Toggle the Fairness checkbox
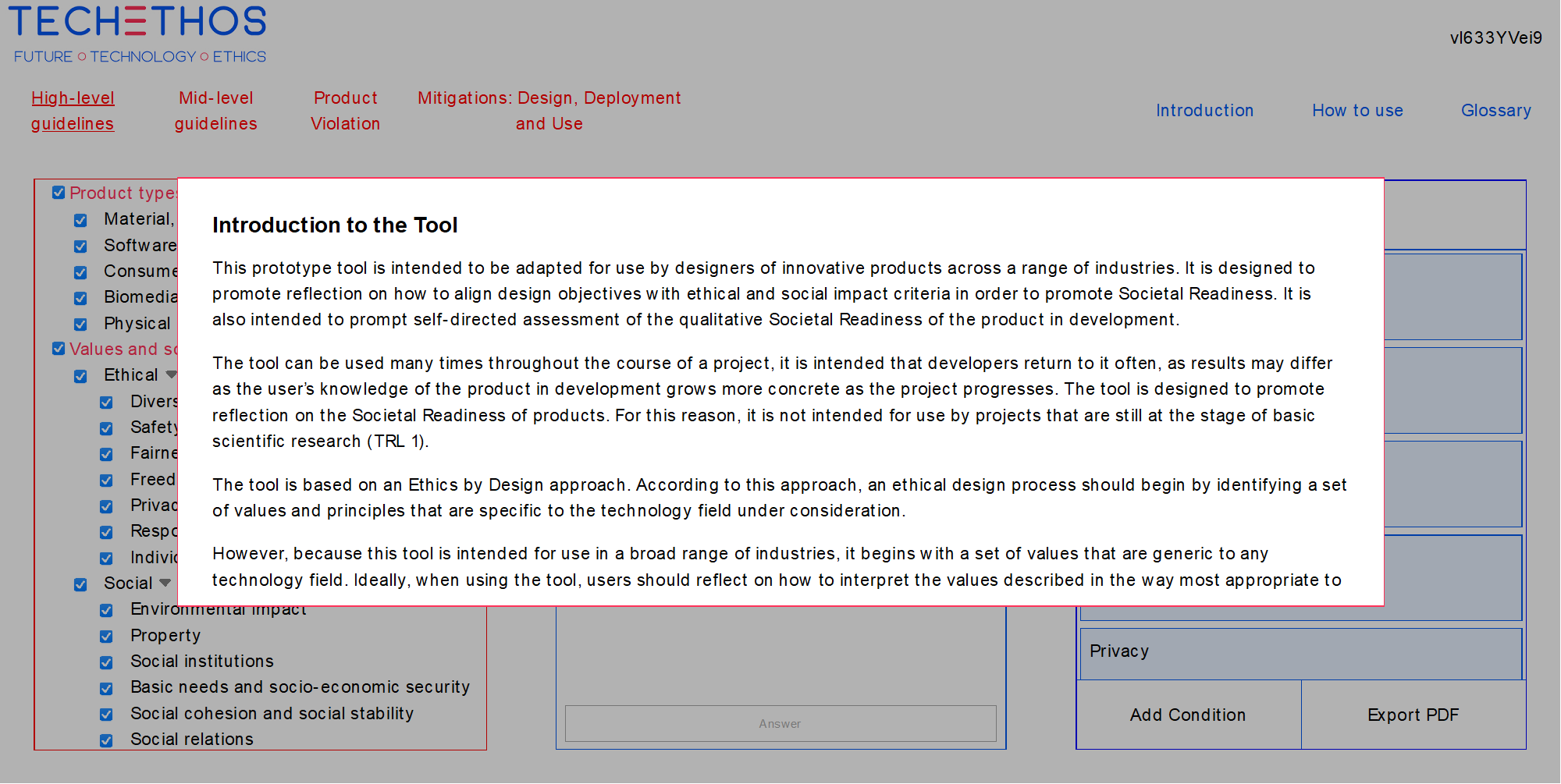 (x=106, y=454)
